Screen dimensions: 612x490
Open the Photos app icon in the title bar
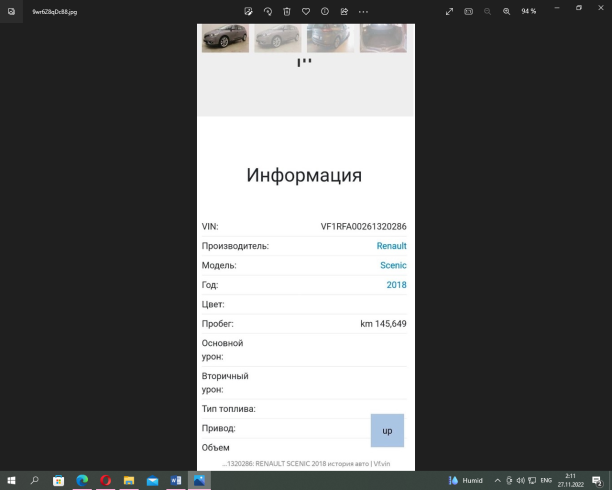tap(11, 12)
